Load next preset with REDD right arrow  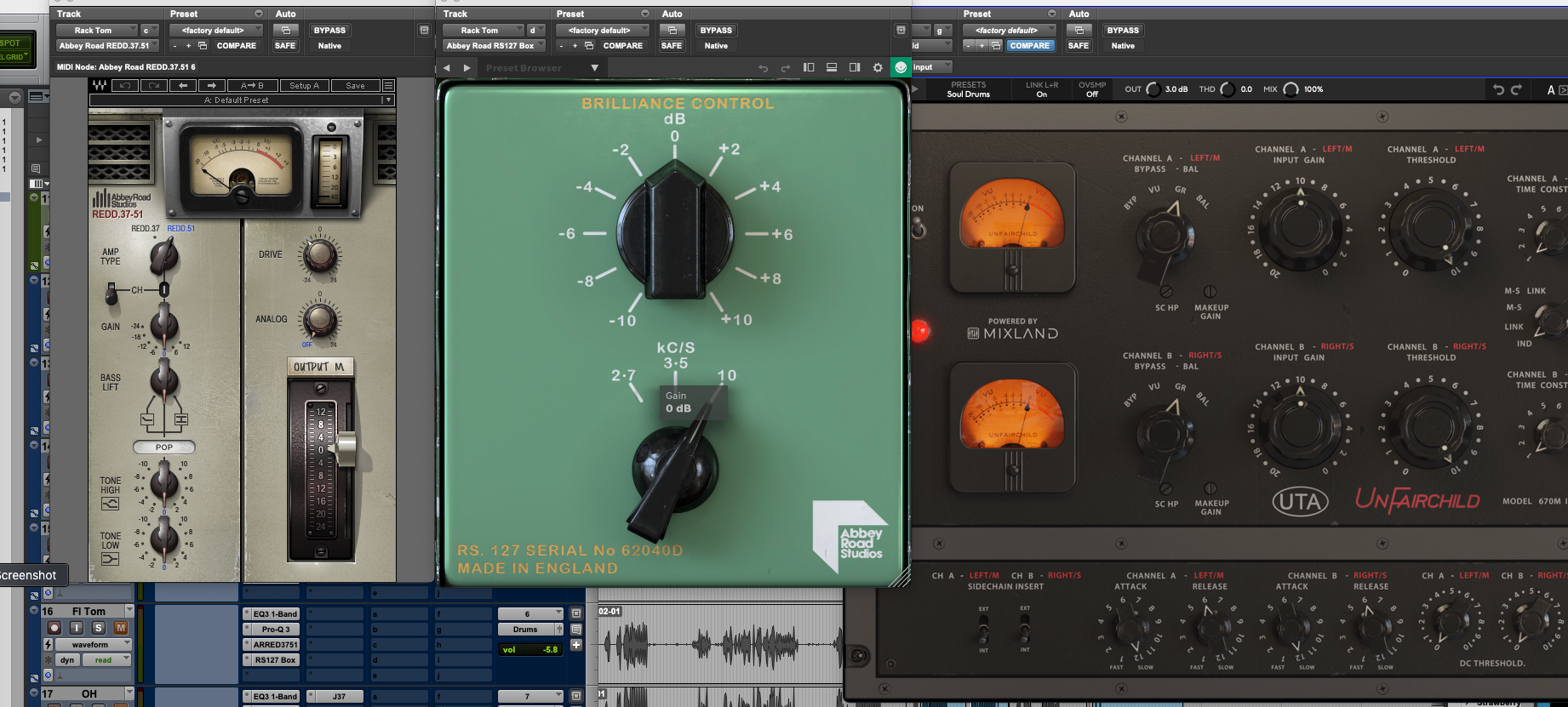(212, 85)
